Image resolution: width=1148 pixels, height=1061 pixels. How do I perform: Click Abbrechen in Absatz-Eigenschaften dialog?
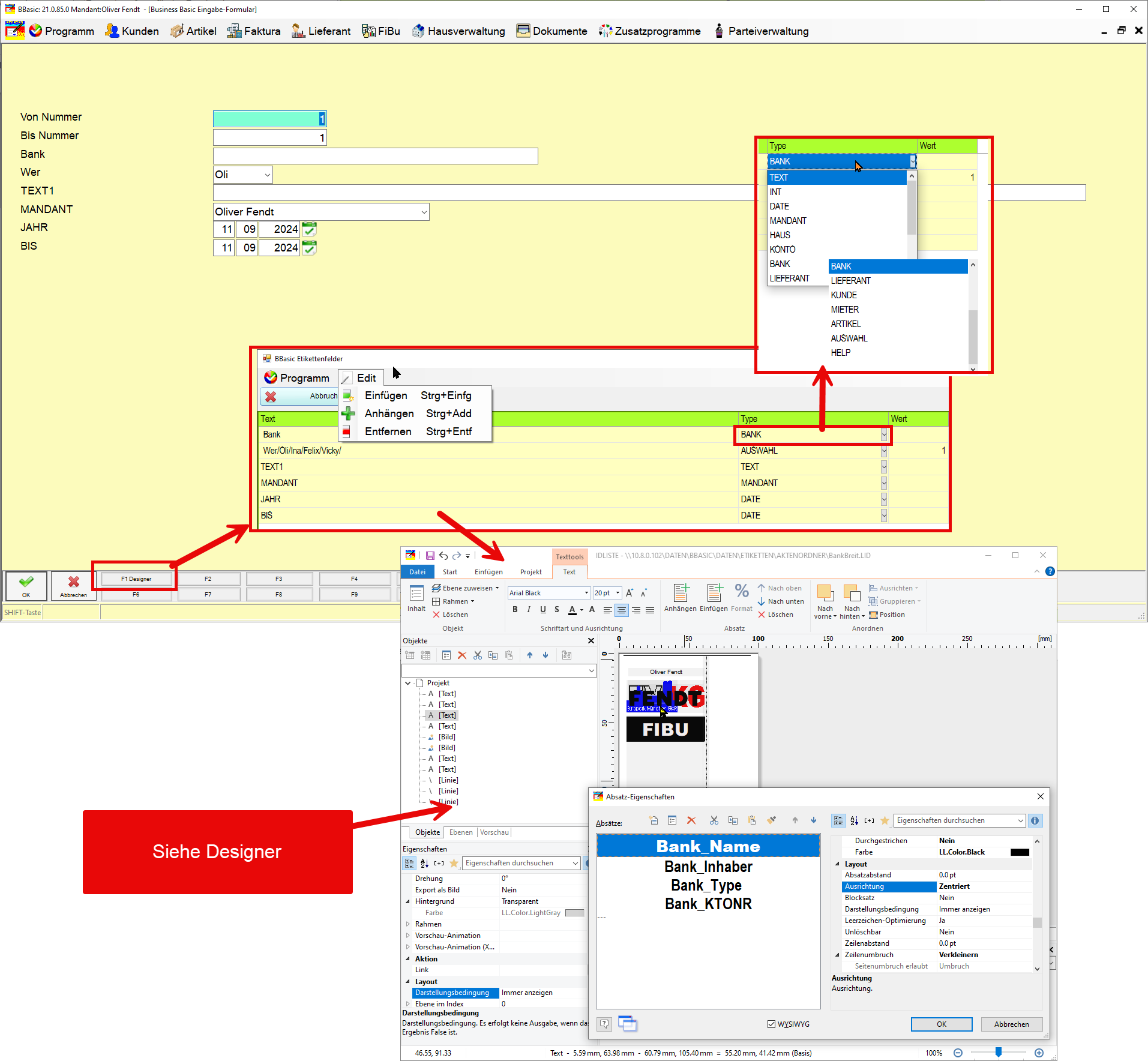click(1011, 1024)
